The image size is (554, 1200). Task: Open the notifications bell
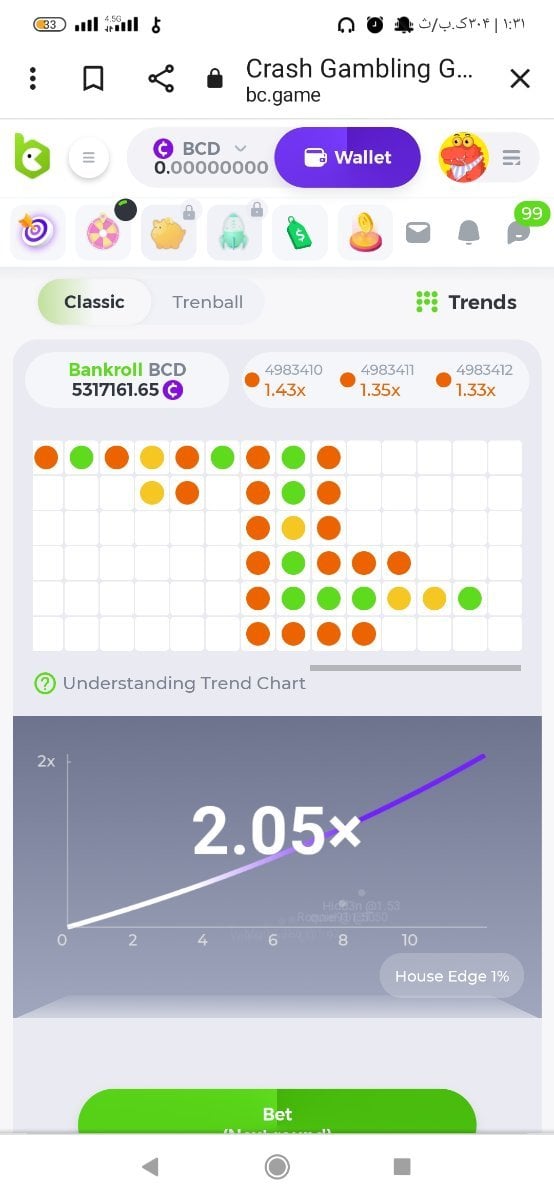[468, 233]
